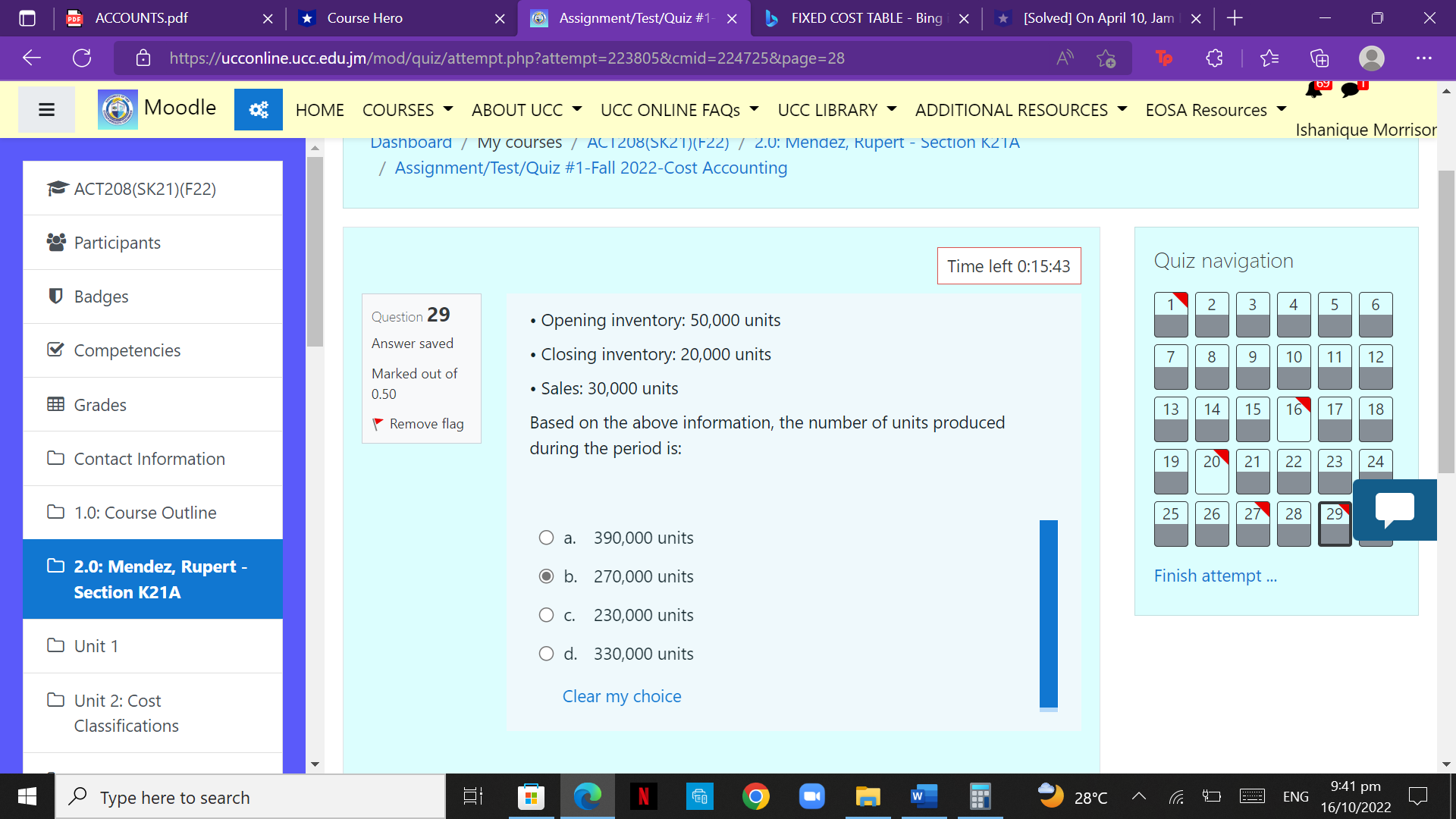The width and height of the screenshot is (1456, 819).
Task: Select HOME in the navigation bar
Action: point(319,109)
